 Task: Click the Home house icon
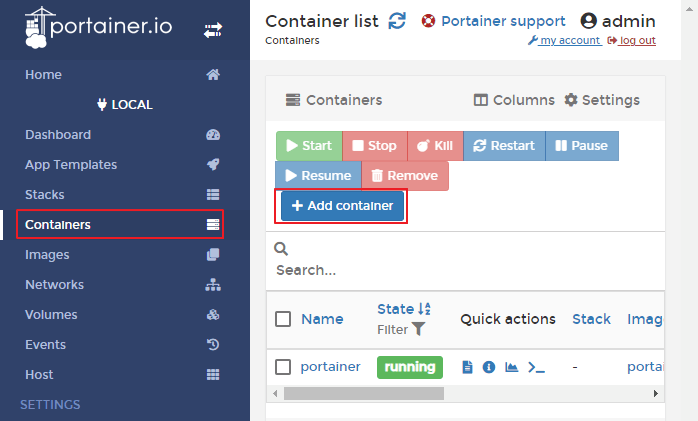(x=213, y=74)
